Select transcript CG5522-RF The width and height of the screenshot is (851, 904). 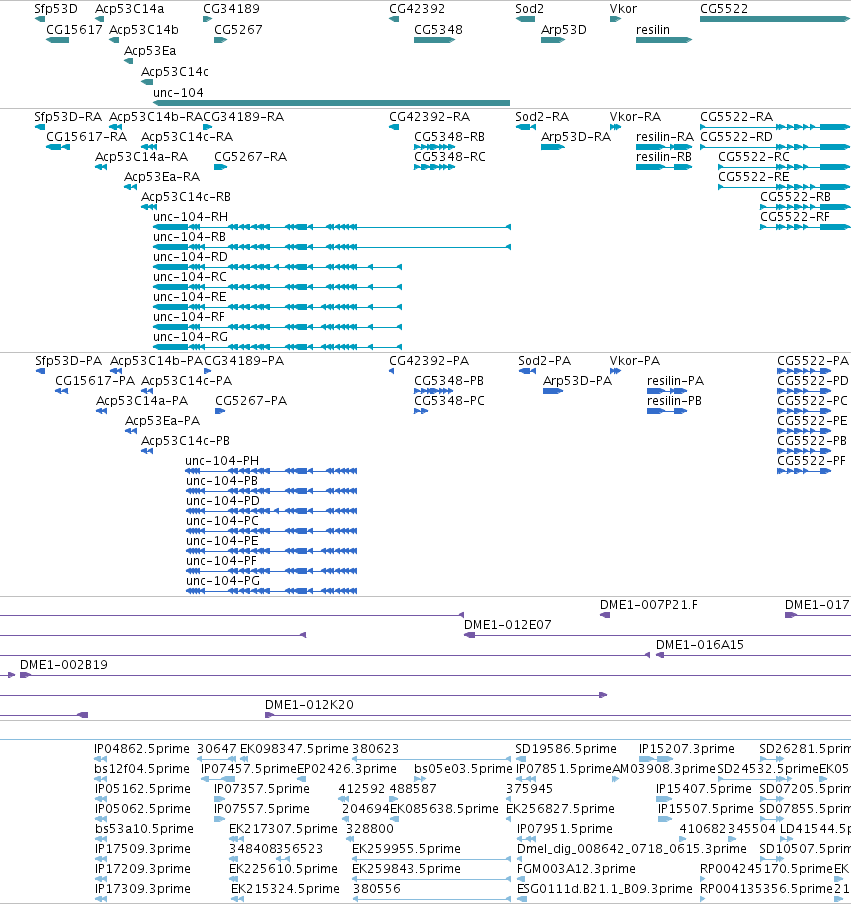pos(805,227)
